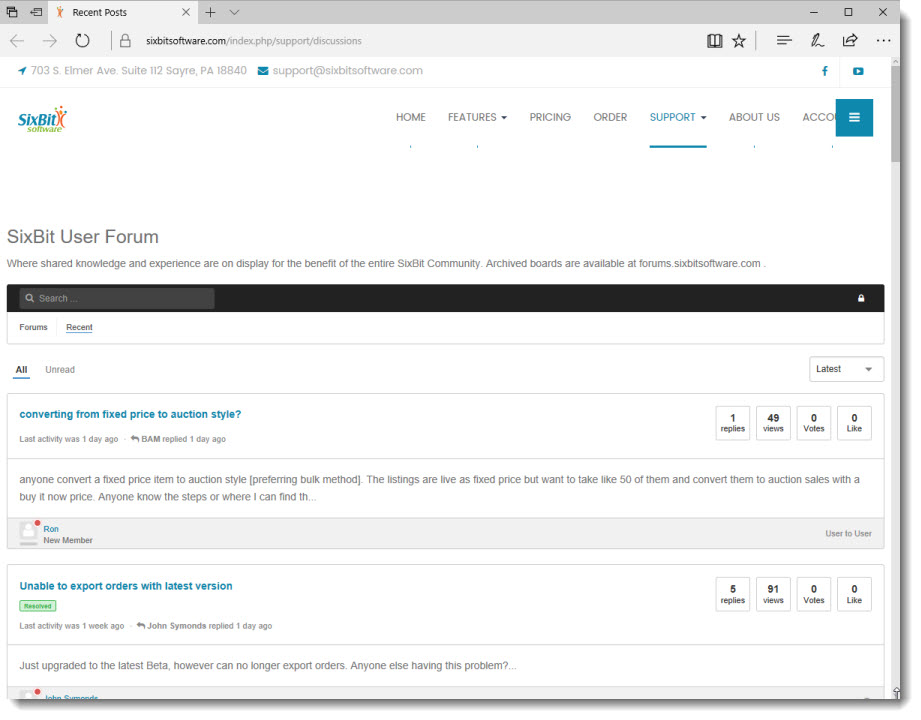Screen dimensions: 921x720
Task: Click the web notes pen icon
Action: pyautogui.click(x=816, y=41)
